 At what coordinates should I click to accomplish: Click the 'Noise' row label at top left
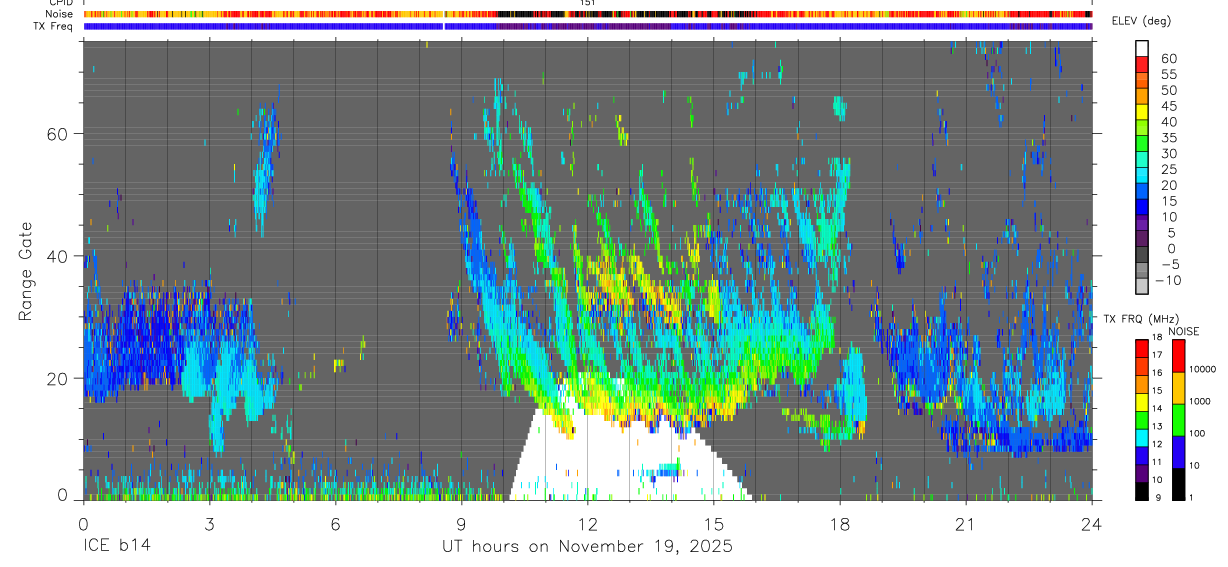click(60, 14)
